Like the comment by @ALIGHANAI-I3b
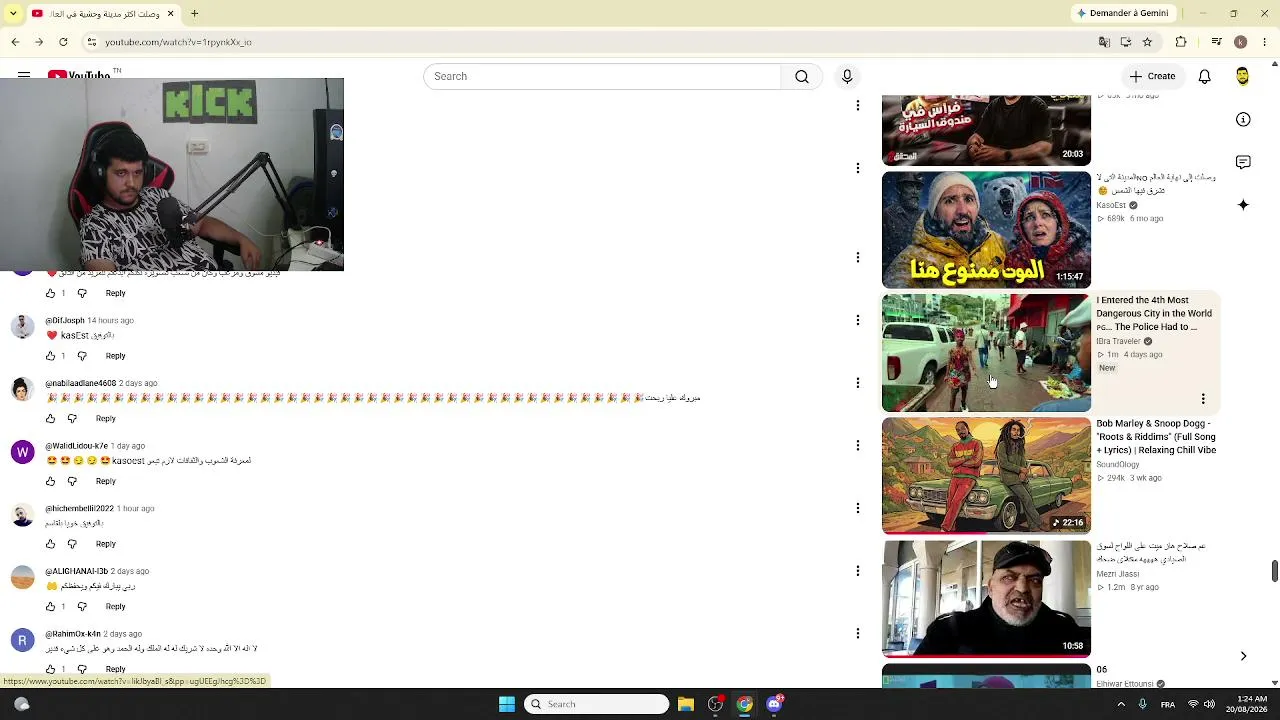The height and width of the screenshot is (720, 1280). click(50, 607)
